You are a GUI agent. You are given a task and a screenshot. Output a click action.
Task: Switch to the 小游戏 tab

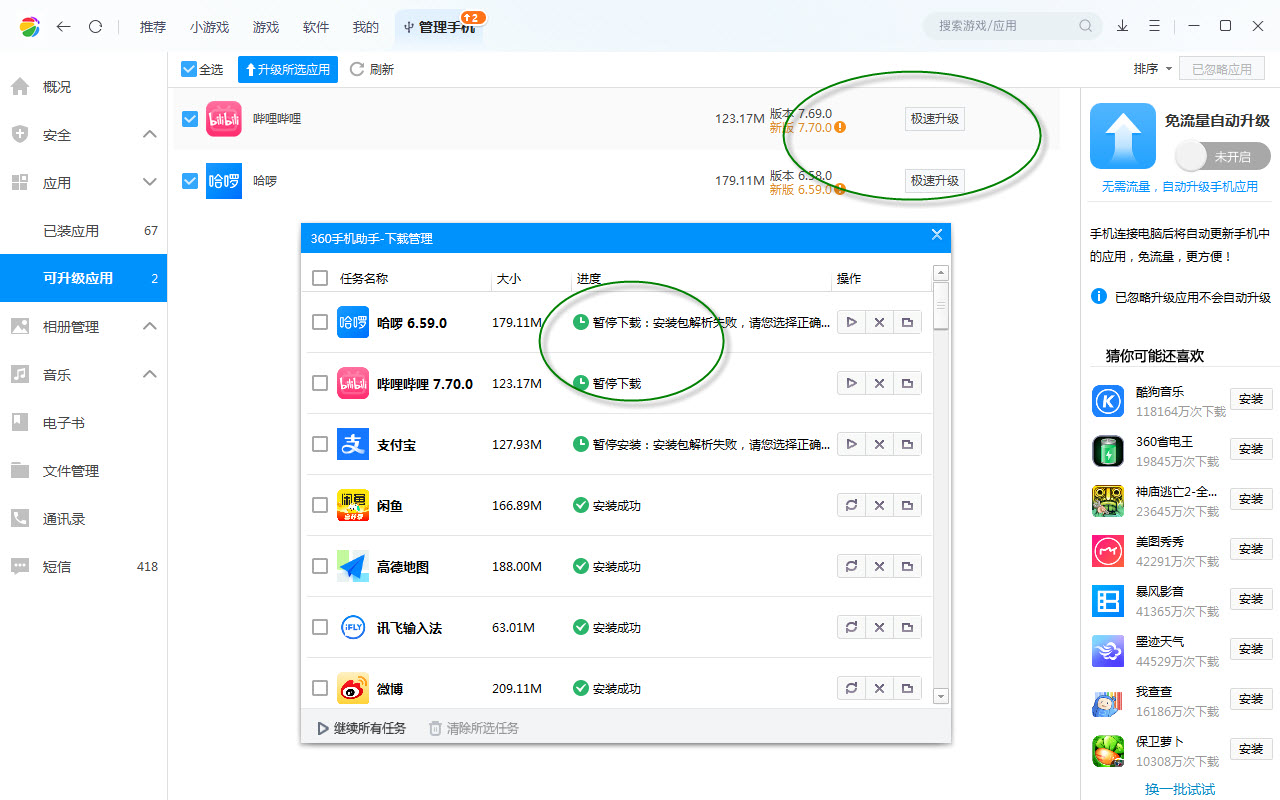[209, 27]
